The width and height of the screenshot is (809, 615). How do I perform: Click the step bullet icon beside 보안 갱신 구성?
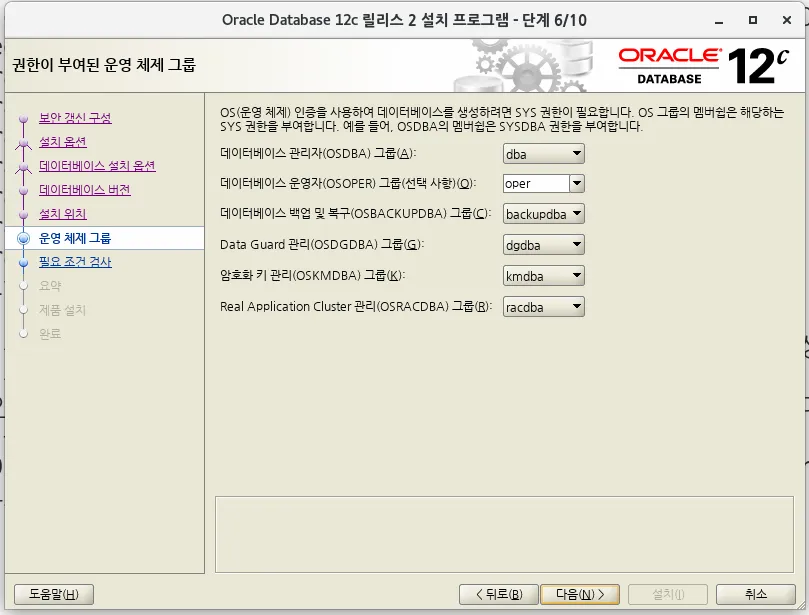(x=23, y=119)
